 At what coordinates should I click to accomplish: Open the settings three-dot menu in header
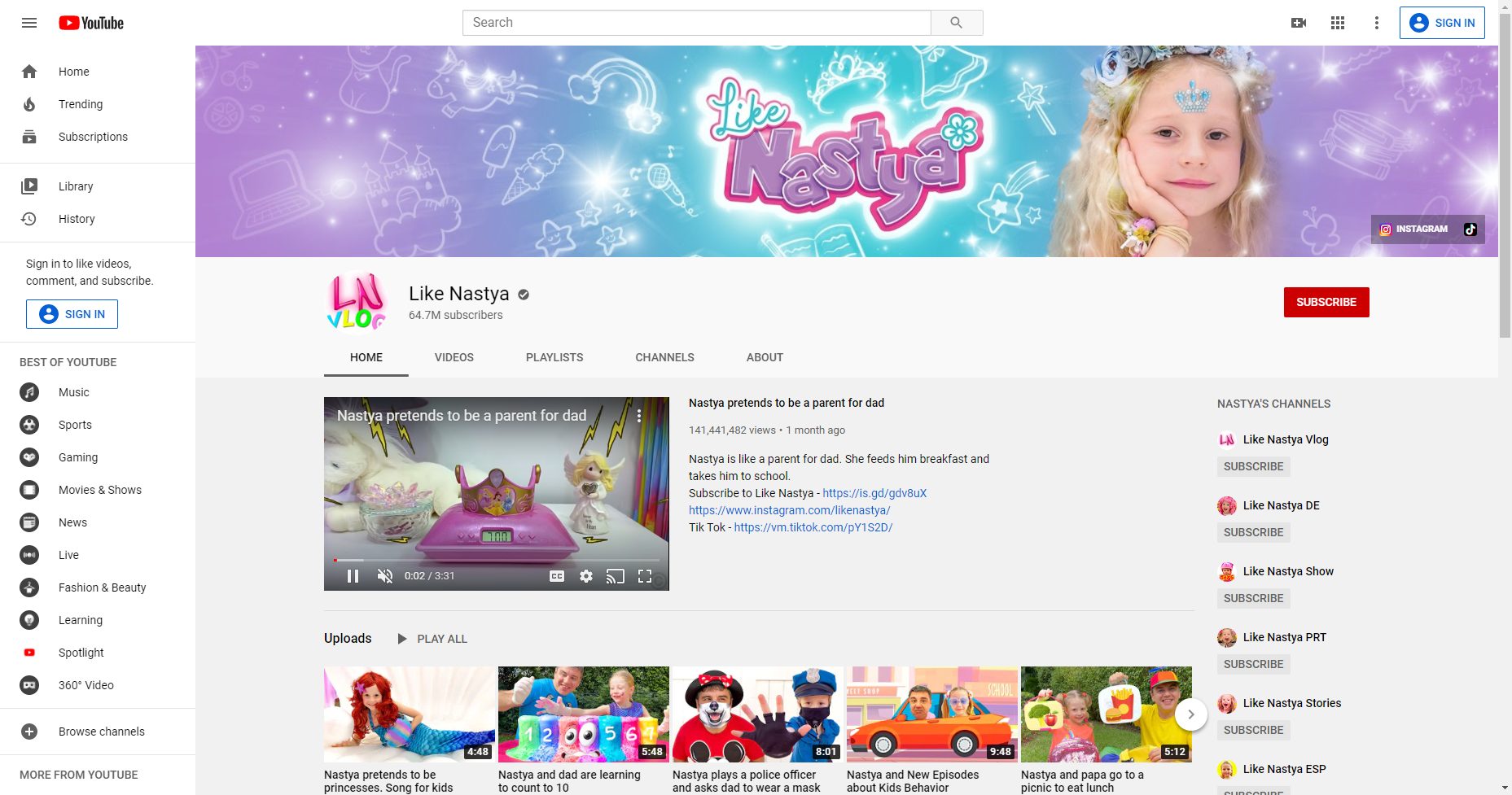point(1377,23)
